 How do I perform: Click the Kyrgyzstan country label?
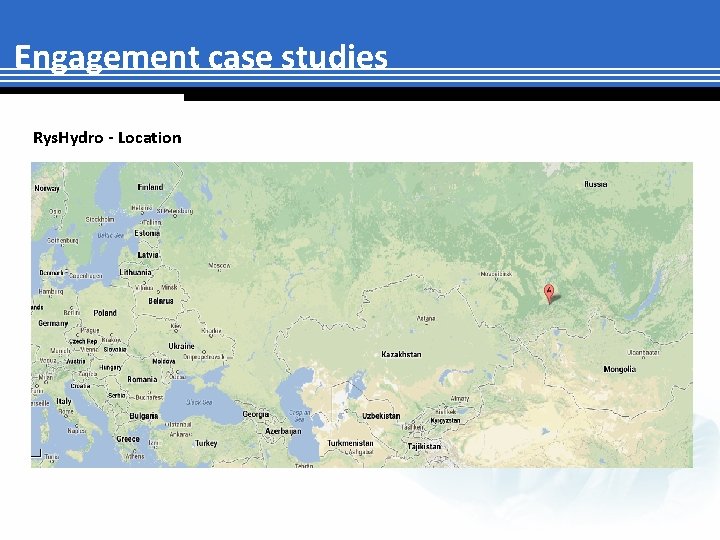pos(445,421)
